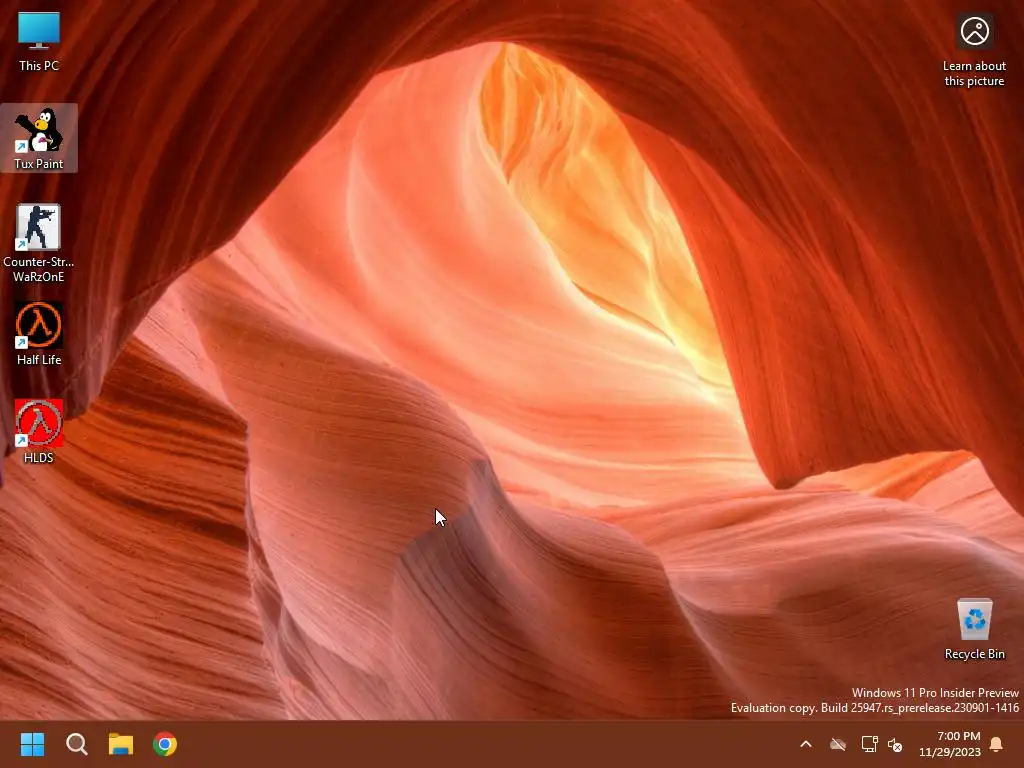The height and width of the screenshot is (768, 1024).
Task: Select the Tux Paint shortcut
Action: [39, 138]
